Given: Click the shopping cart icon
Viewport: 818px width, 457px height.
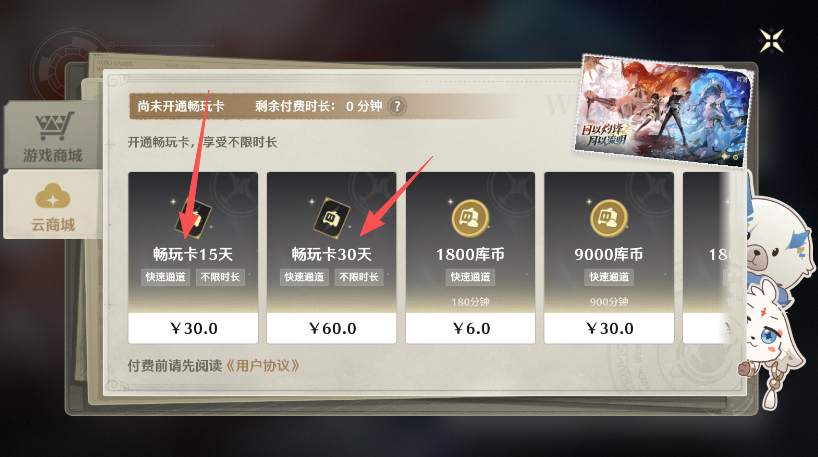Looking at the screenshot, I should click(x=53, y=126).
